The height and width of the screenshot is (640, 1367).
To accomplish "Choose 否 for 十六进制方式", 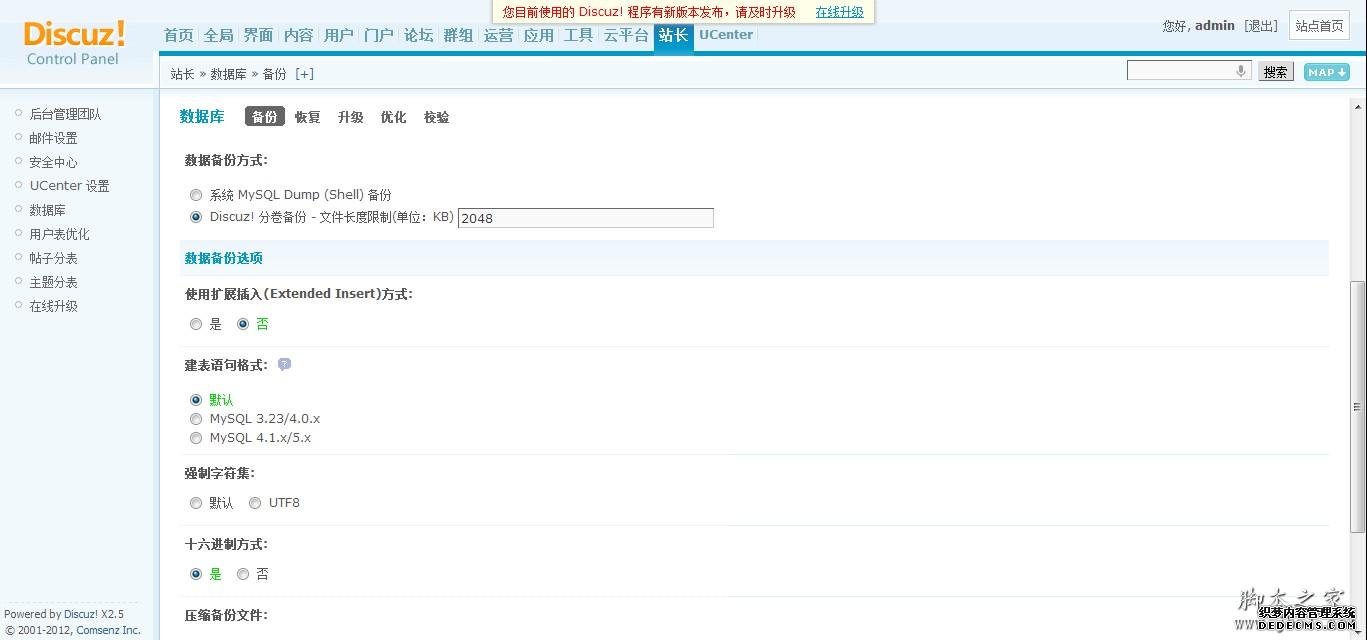I will tap(243, 574).
